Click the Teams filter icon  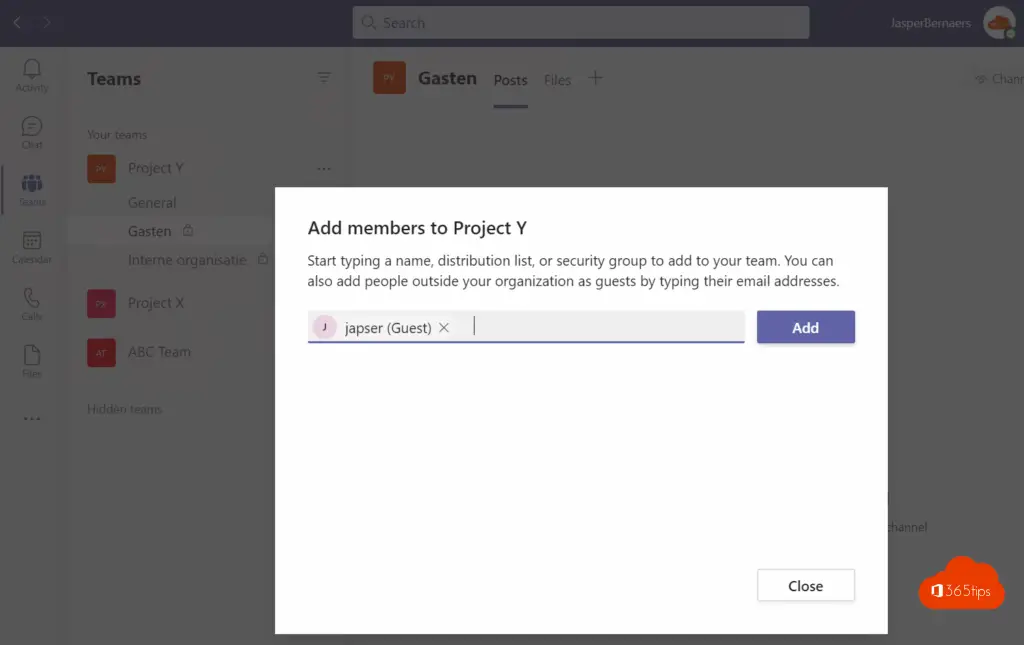tap(324, 78)
